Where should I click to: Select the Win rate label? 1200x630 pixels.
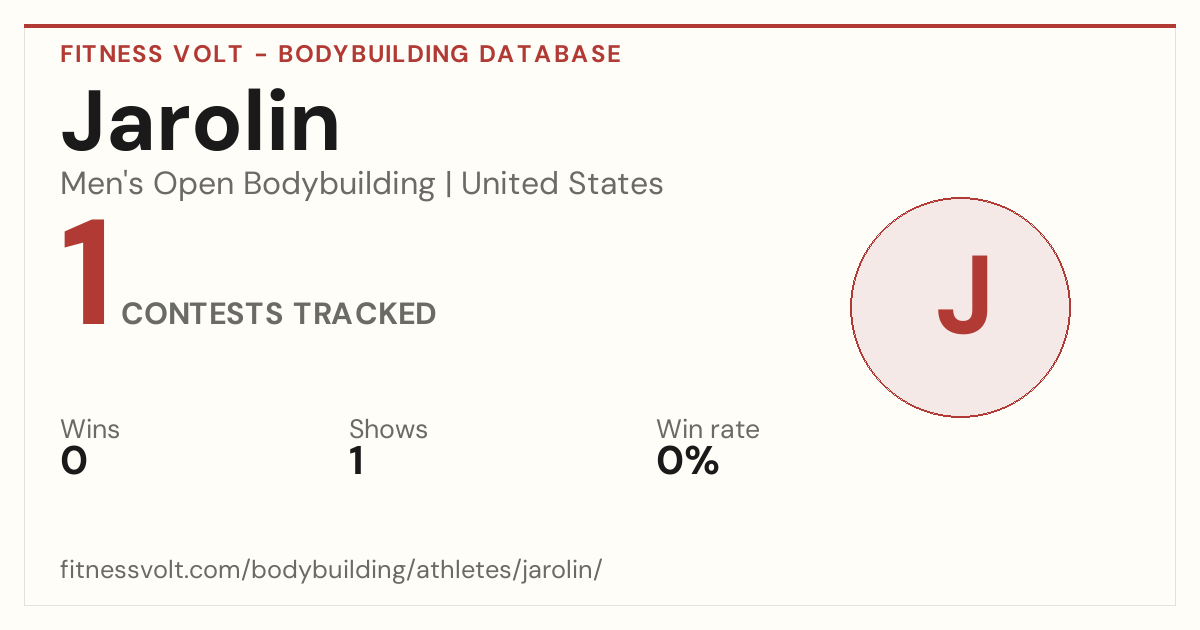click(708, 429)
